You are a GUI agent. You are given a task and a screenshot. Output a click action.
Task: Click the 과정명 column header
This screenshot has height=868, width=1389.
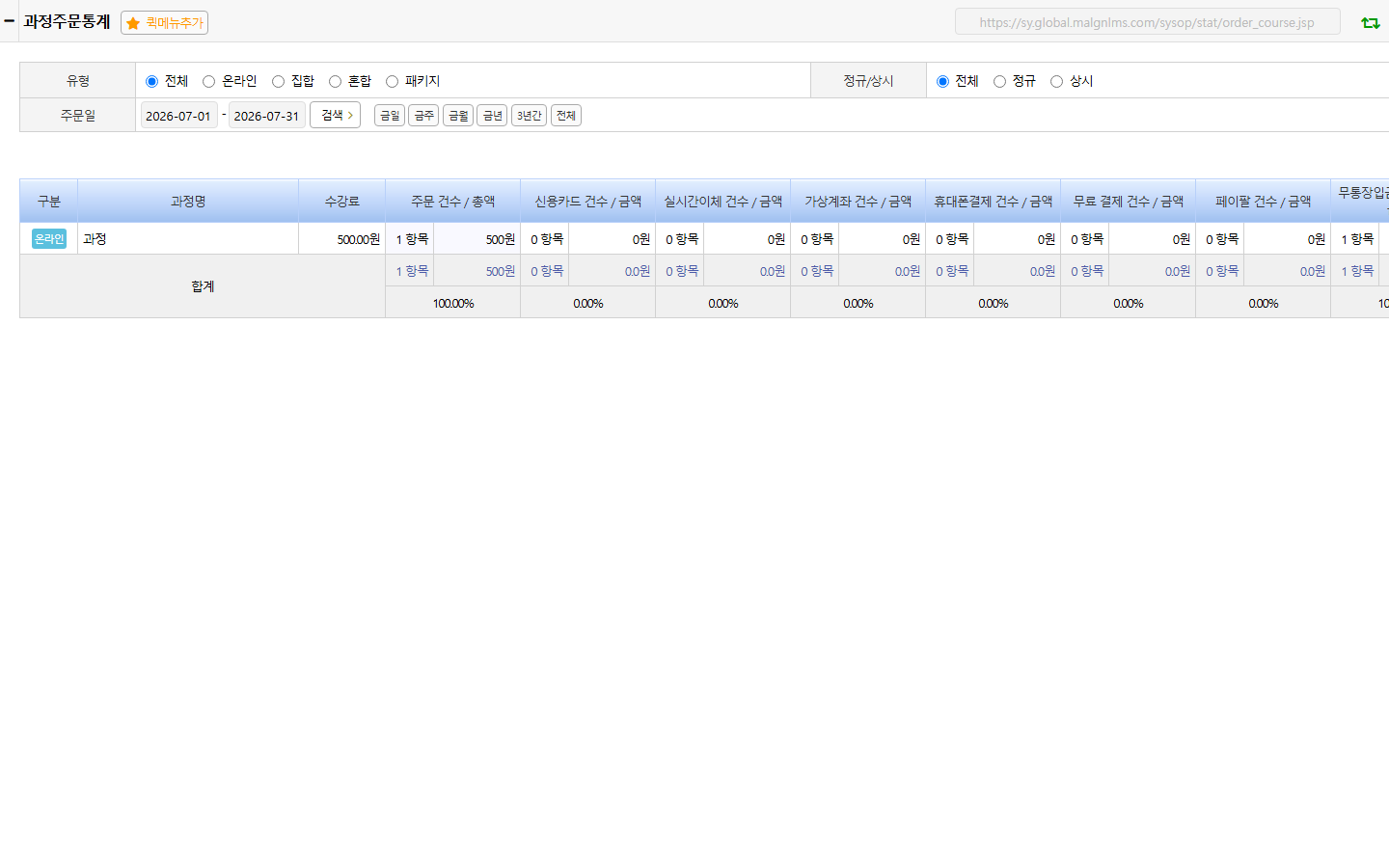coord(188,201)
